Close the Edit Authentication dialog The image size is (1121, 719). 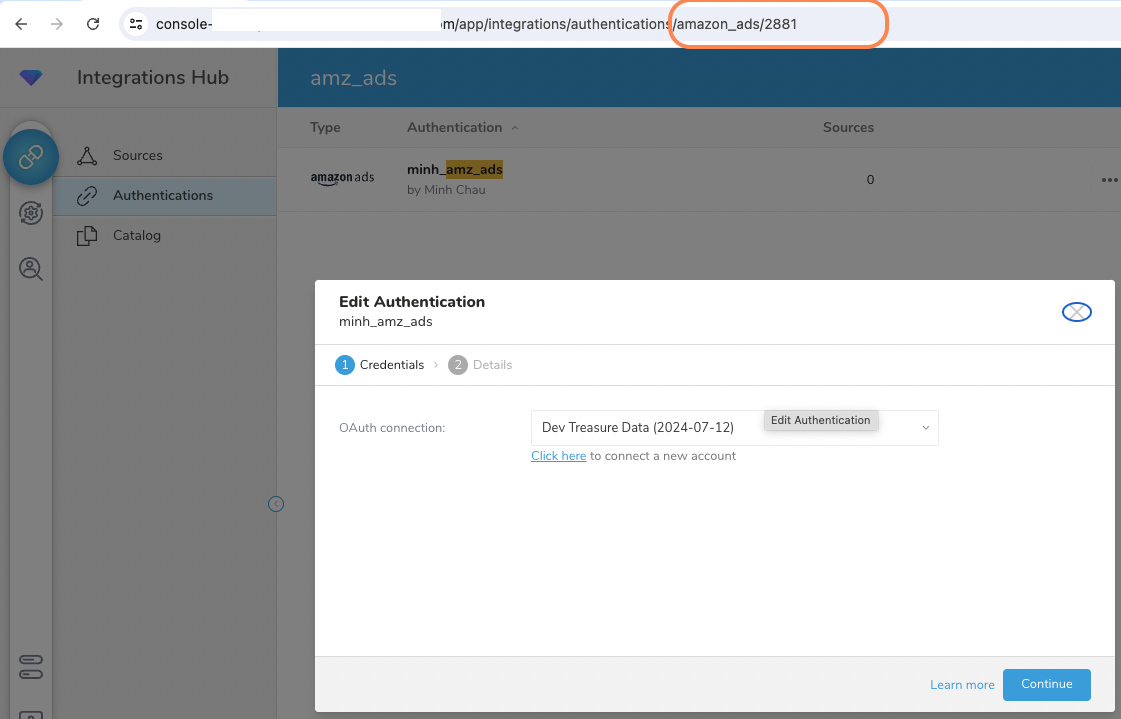click(x=1076, y=313)
